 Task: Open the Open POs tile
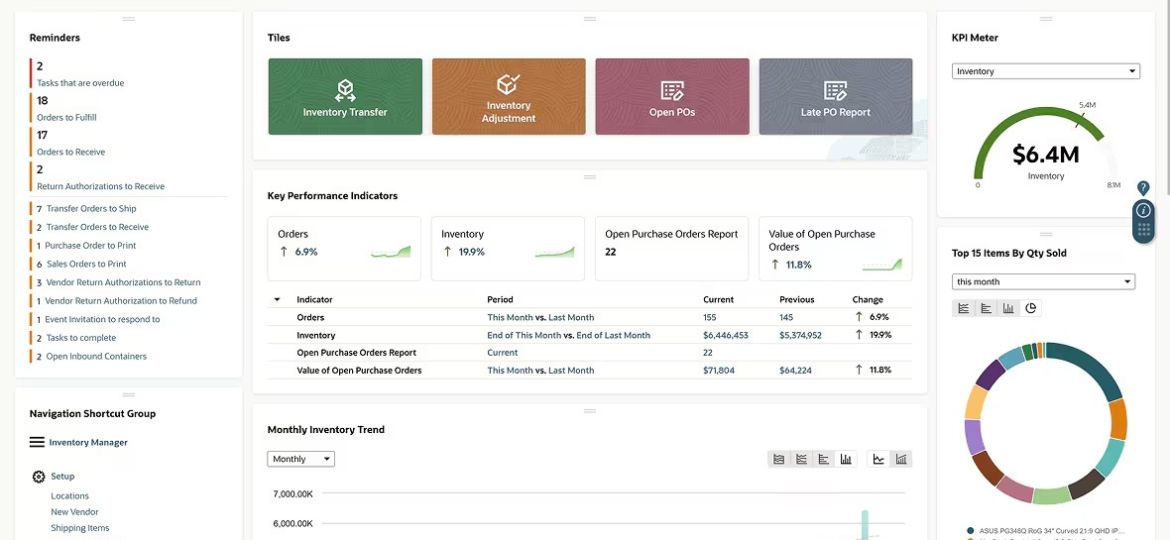click(672, 96)
